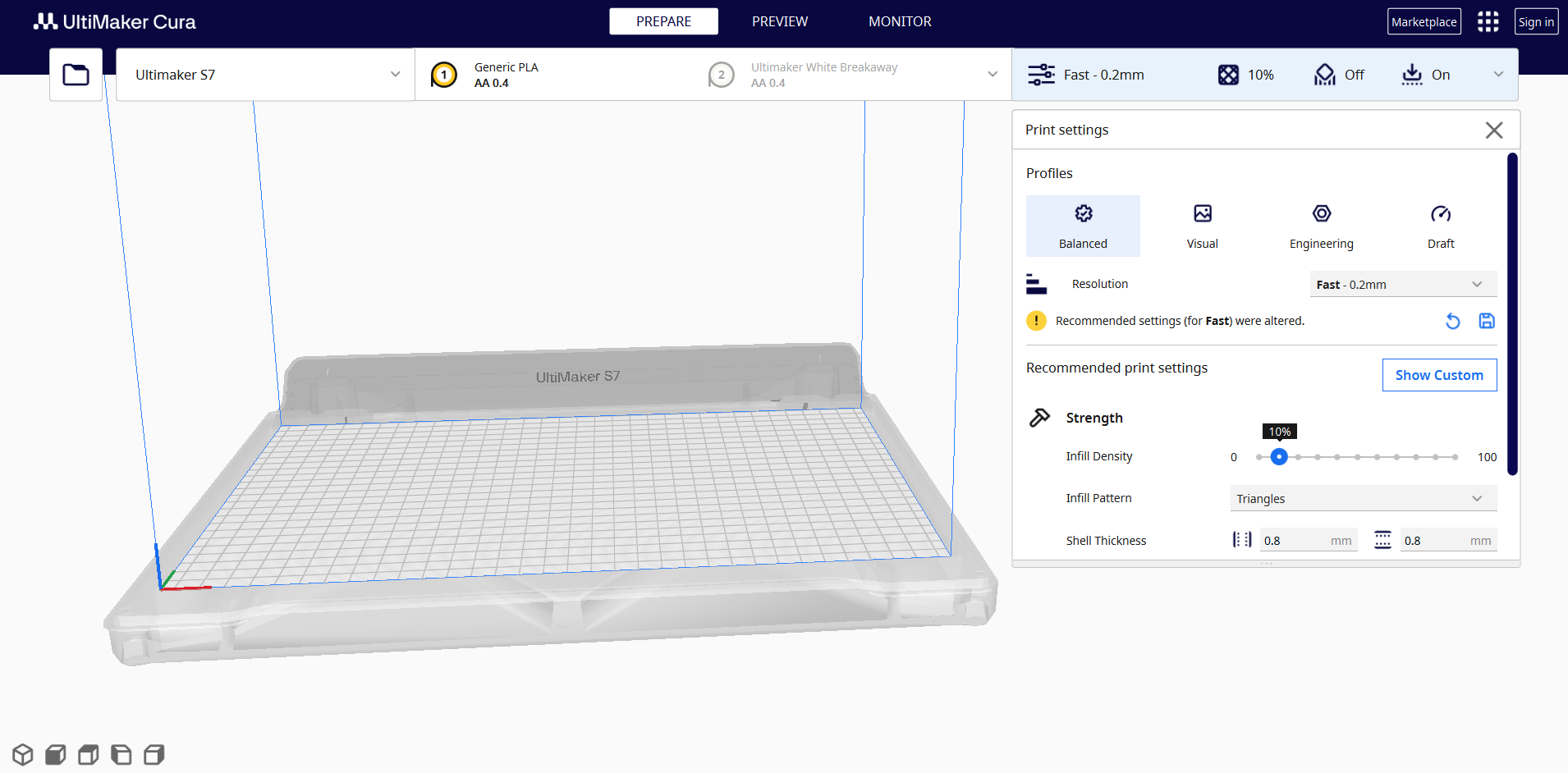1568x773 pixels.
Task: Click the Recommended print settings heading
Action: click(1116, 368)
